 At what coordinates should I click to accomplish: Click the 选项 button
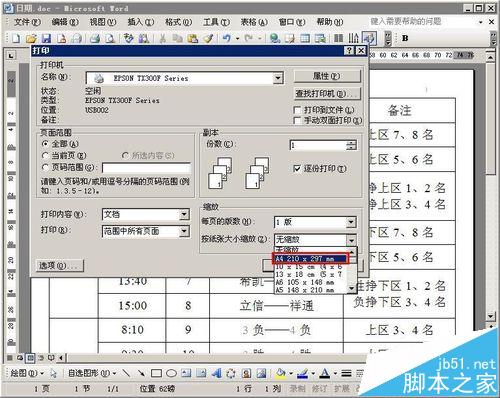point(60,265)
